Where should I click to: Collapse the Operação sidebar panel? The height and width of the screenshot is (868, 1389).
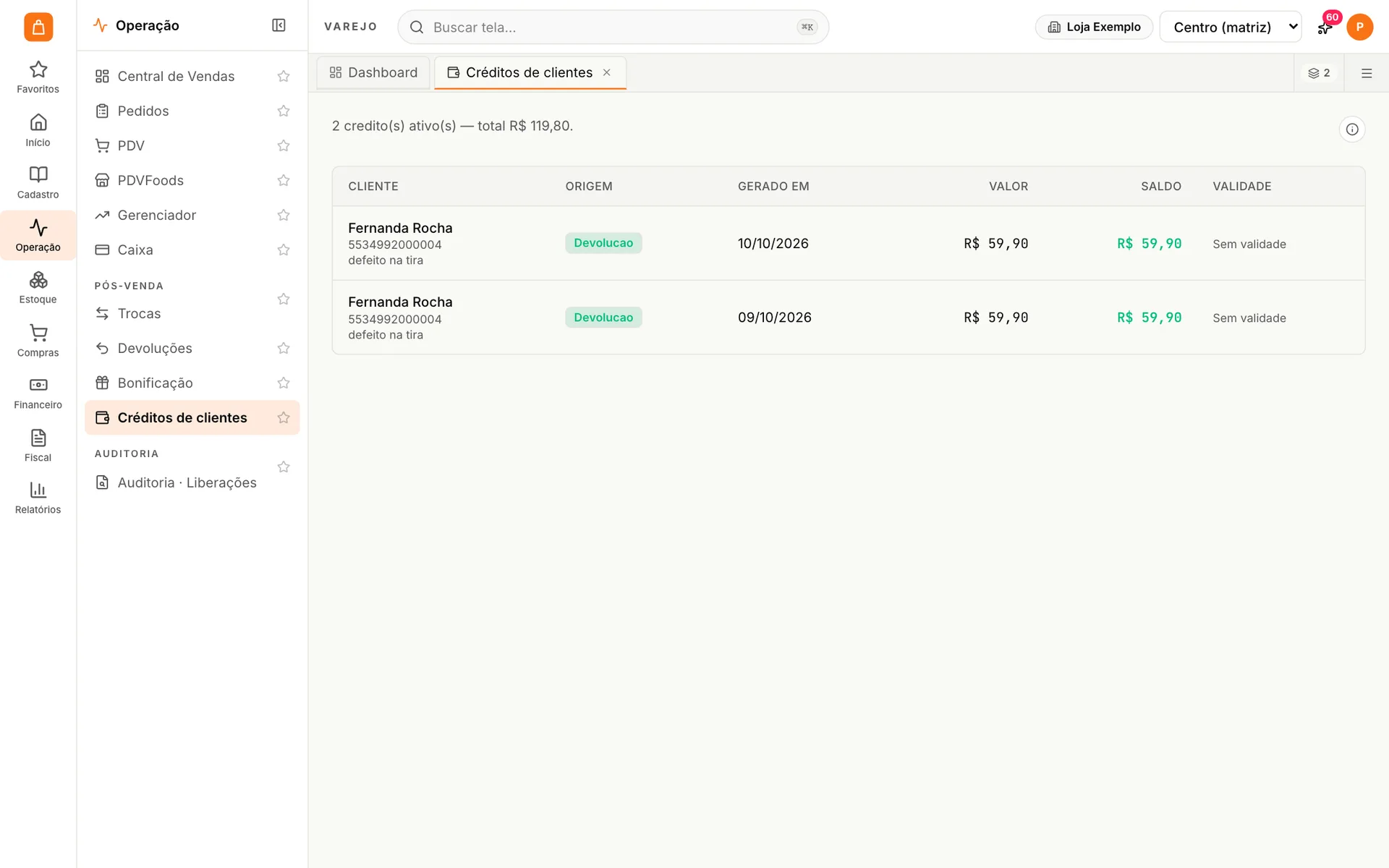(279, 25)
